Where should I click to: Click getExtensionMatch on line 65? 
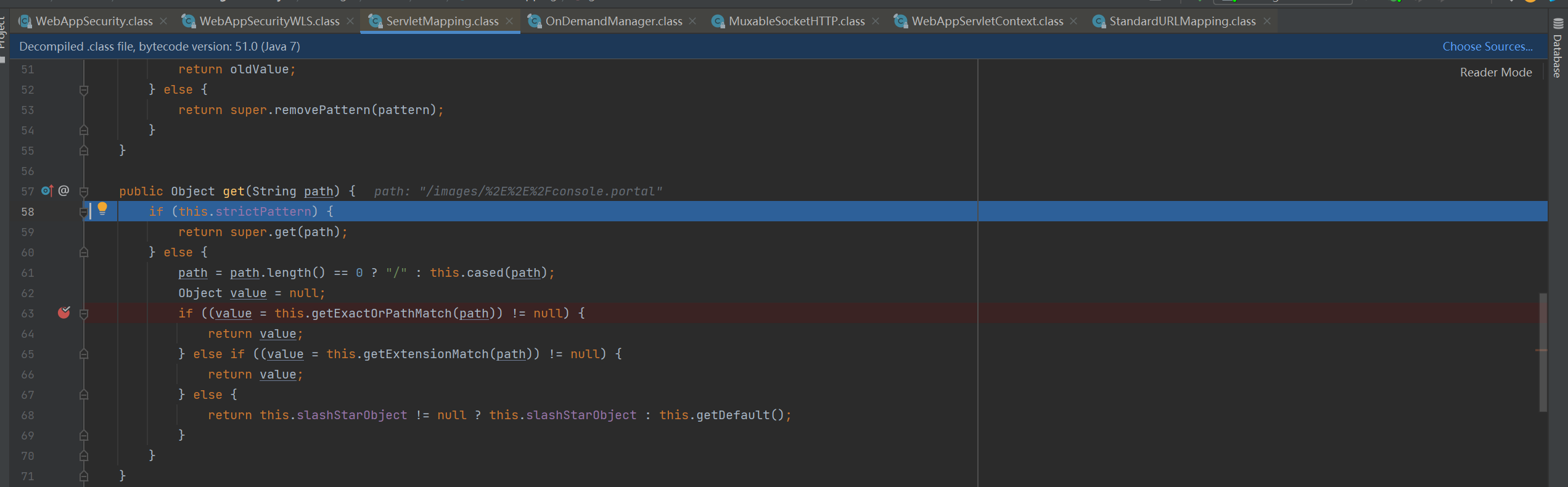click(426, 354)
